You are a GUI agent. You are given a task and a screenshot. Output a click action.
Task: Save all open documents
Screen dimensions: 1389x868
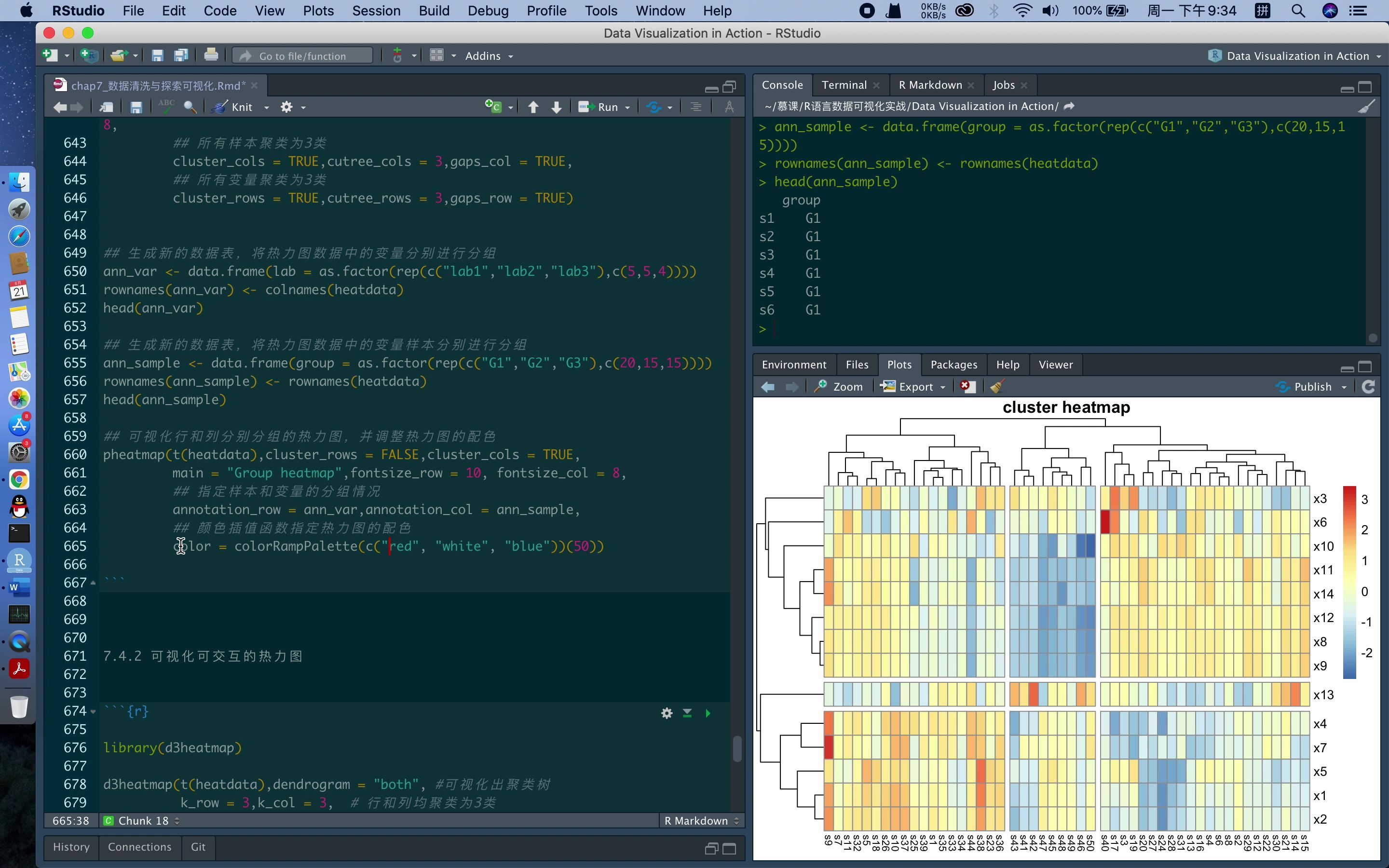point(181,55)
